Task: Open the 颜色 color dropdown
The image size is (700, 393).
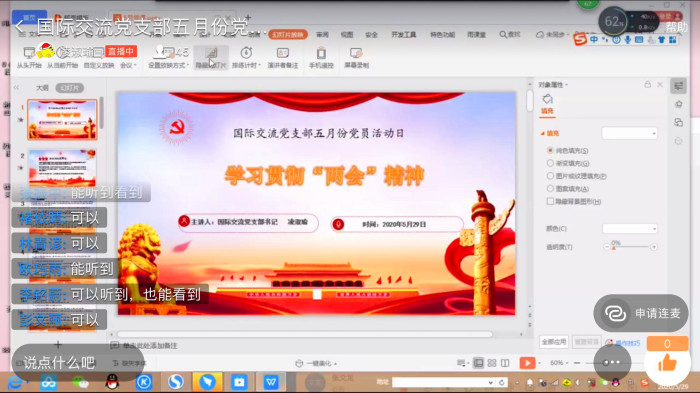Action: (x=629, y=229)
